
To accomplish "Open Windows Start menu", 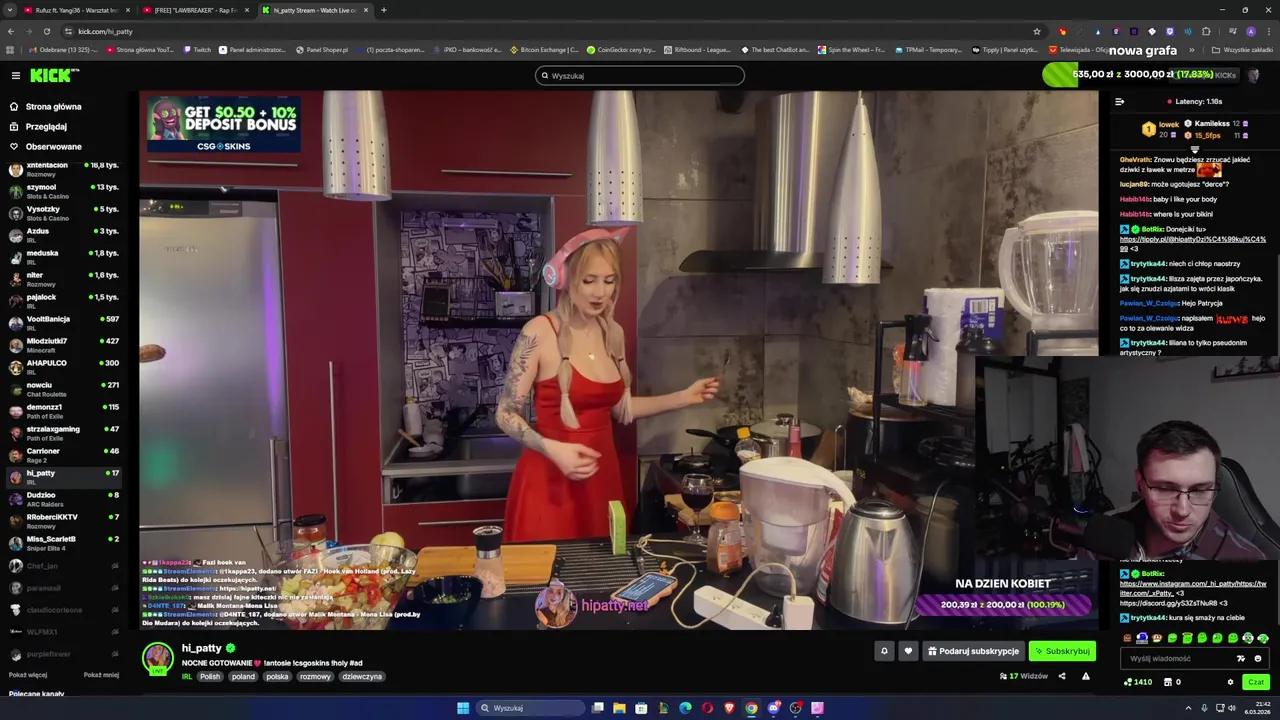I will point(463,708).
